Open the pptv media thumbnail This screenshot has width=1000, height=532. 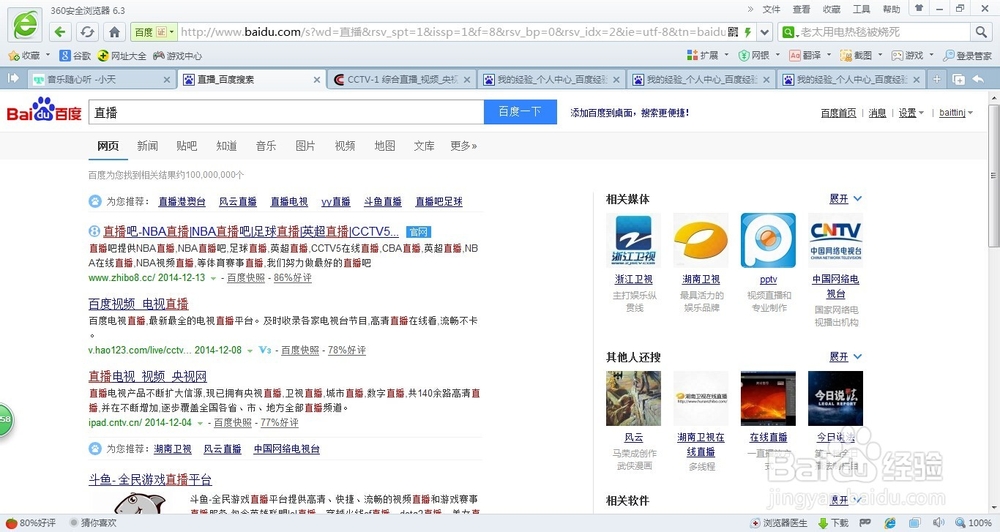coord(768,240)
